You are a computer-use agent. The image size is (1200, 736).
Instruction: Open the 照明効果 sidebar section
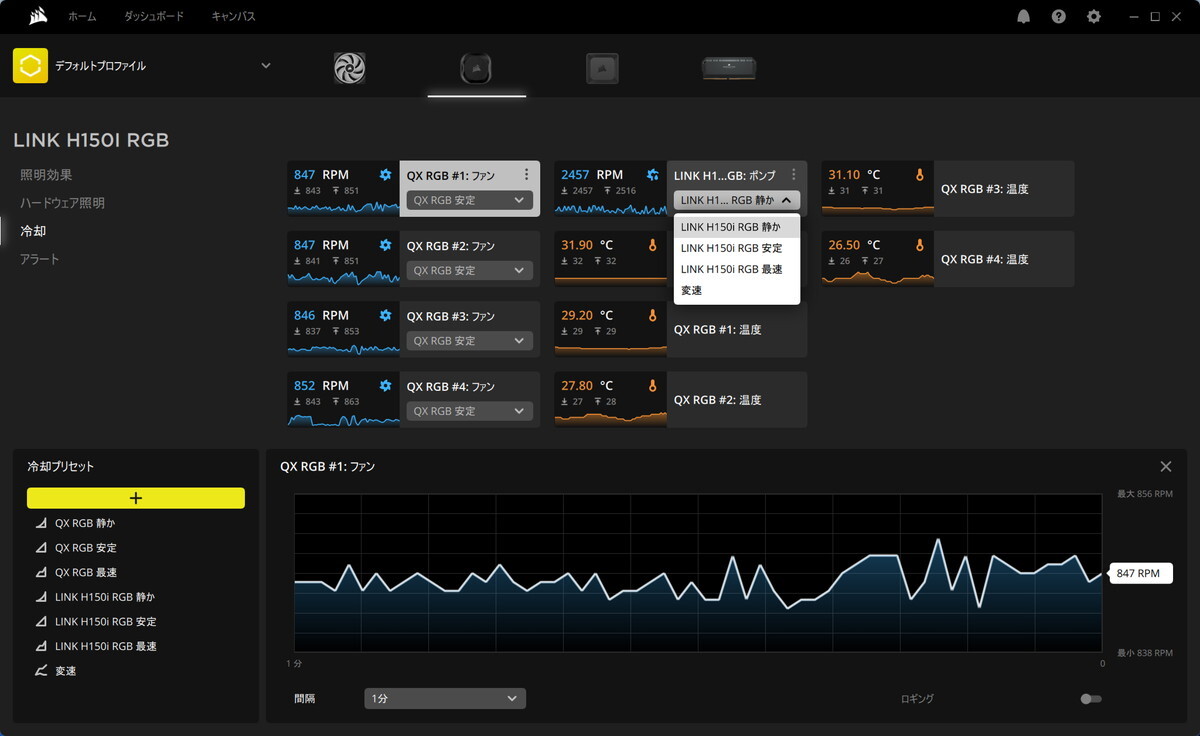46,175
